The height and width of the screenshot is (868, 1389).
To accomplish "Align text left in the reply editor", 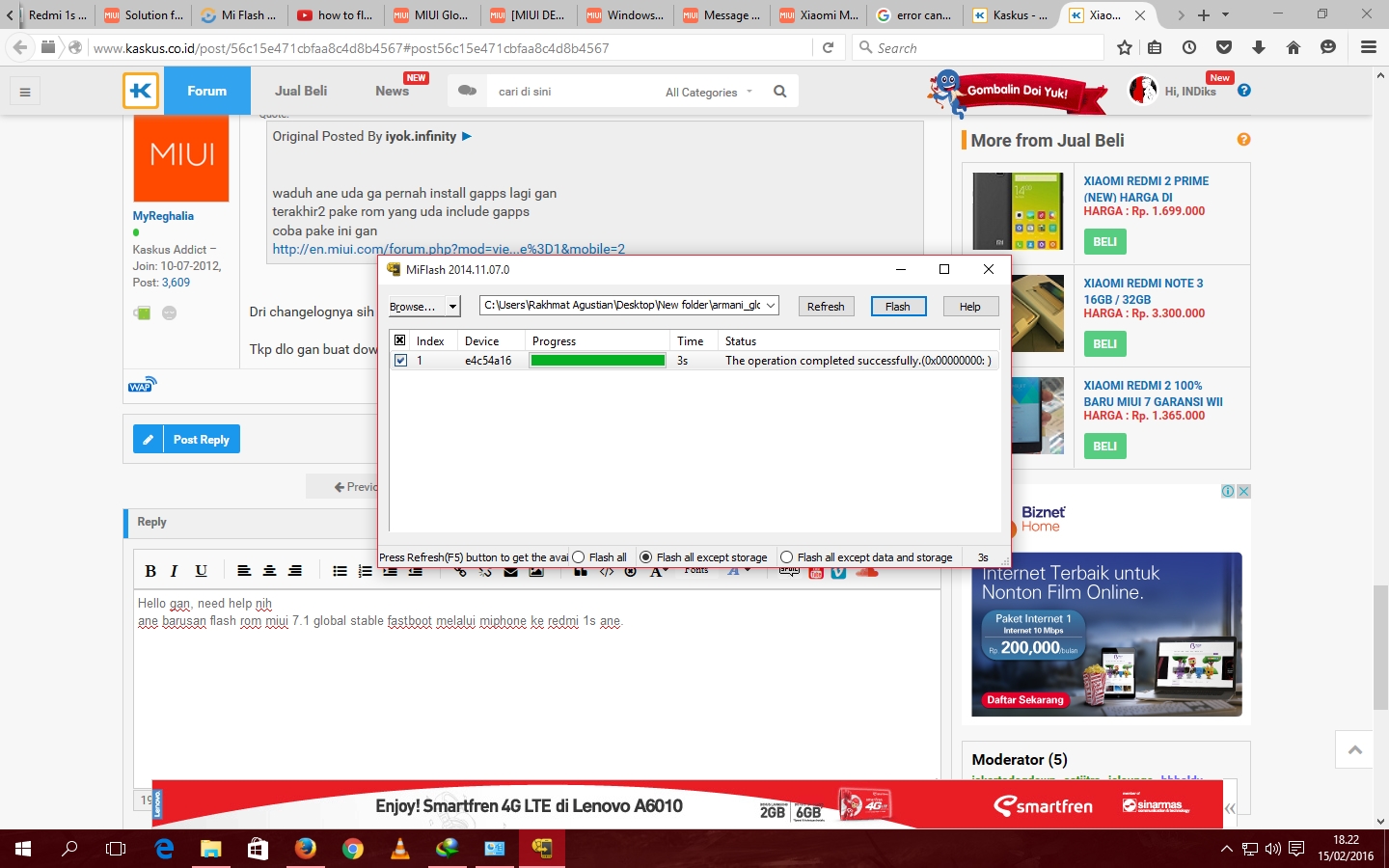I will pos(244,571).
